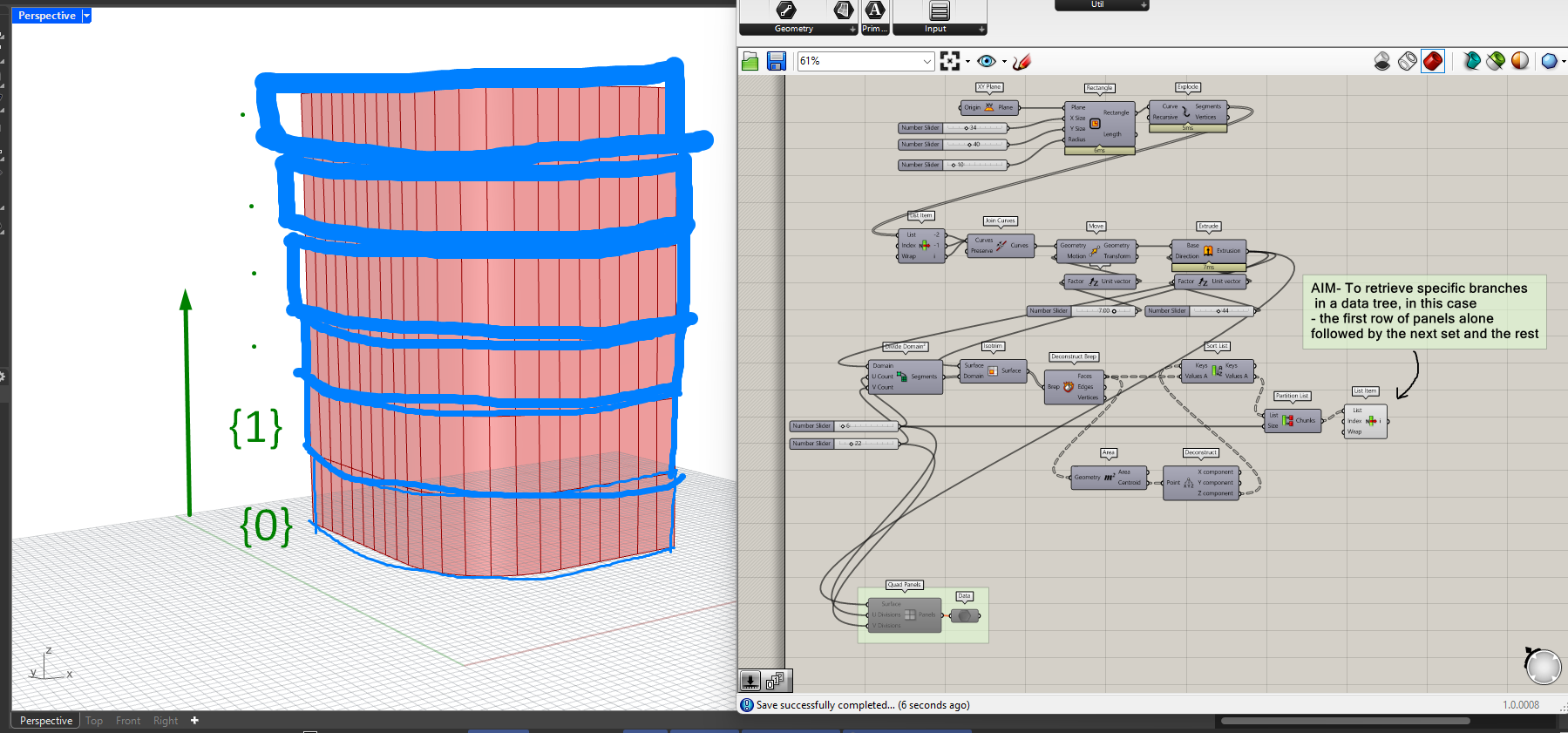Viewport: 1568px width, 733px height.
Task: Add a new viewport tab with plus button
Action: (194, 721)
